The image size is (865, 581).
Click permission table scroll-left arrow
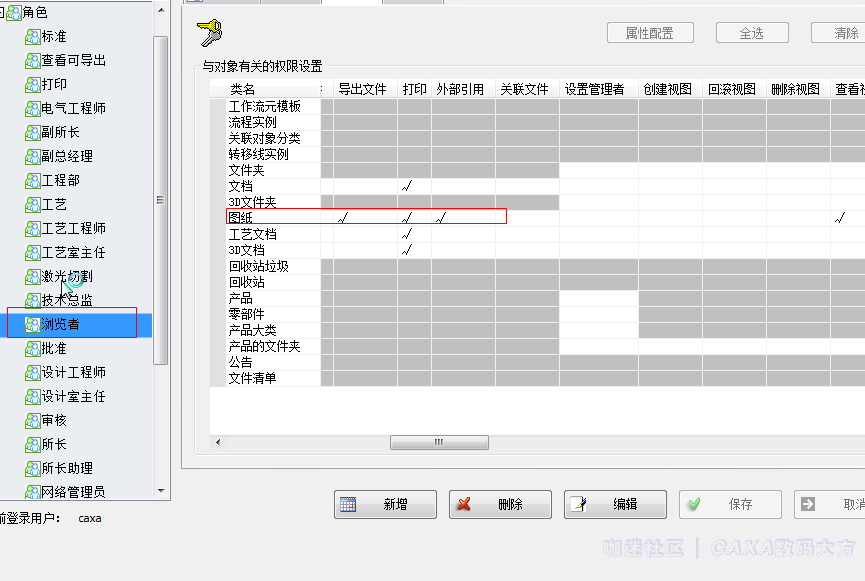point(218,443)
